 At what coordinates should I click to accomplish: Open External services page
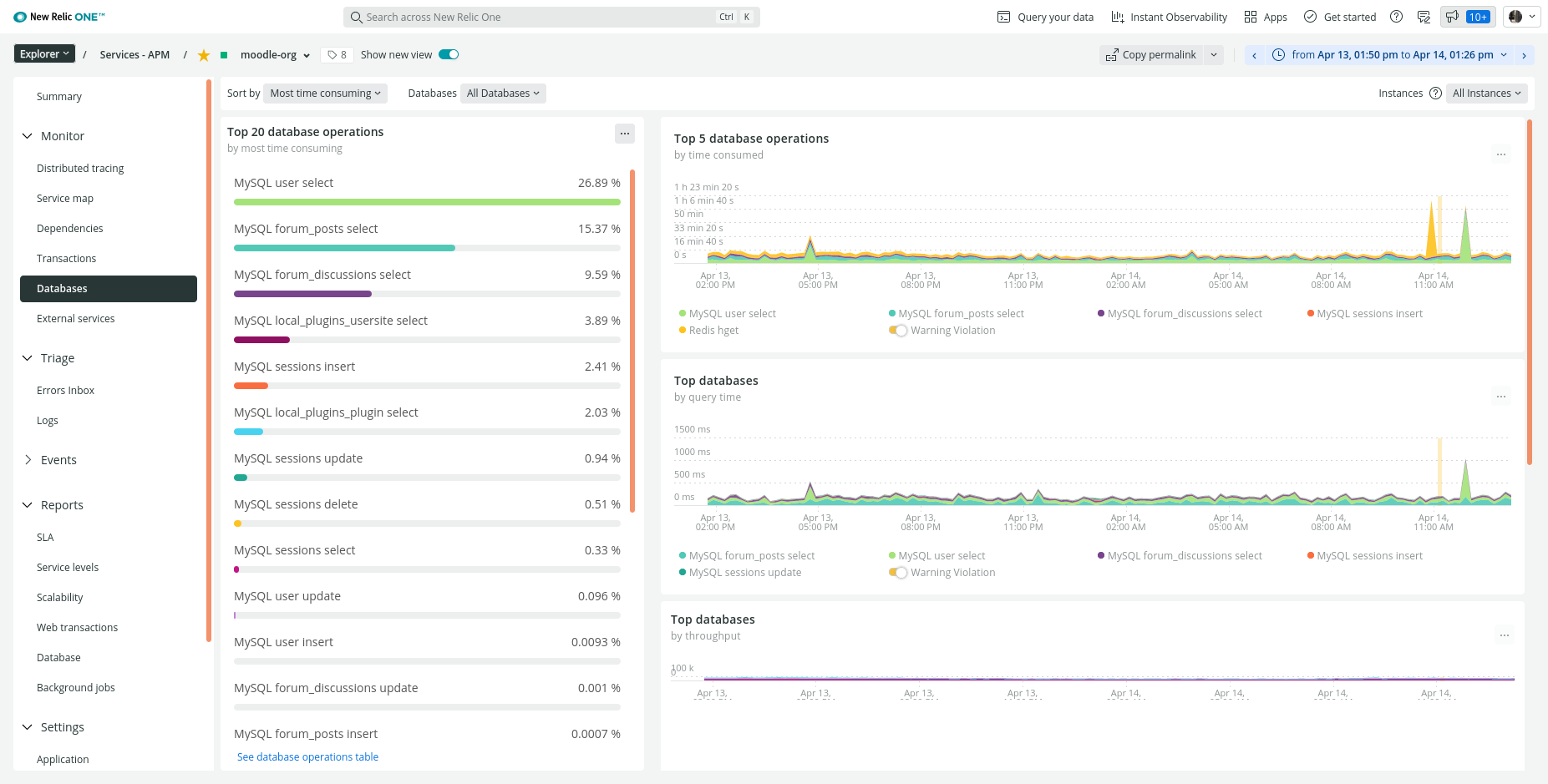point(76,319)
